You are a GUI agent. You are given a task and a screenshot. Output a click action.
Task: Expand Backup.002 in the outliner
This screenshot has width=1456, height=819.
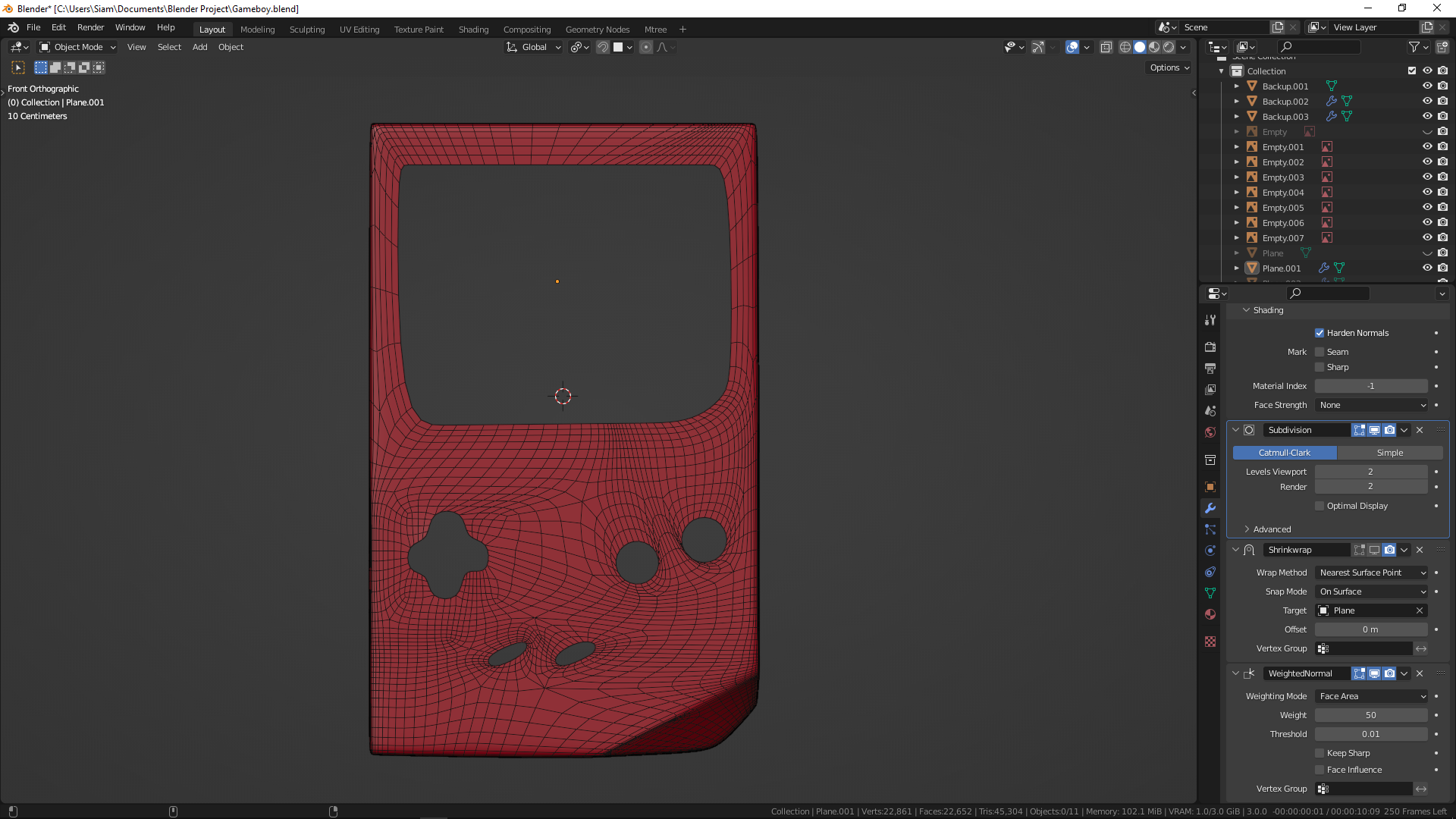coord(1237,101)
